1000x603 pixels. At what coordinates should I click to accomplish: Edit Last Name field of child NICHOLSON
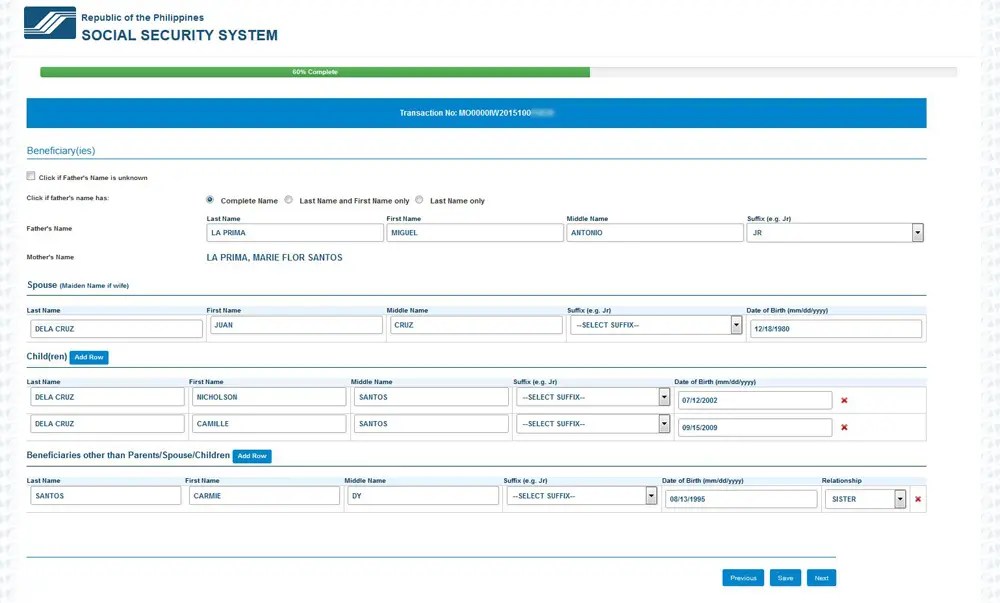107,397
